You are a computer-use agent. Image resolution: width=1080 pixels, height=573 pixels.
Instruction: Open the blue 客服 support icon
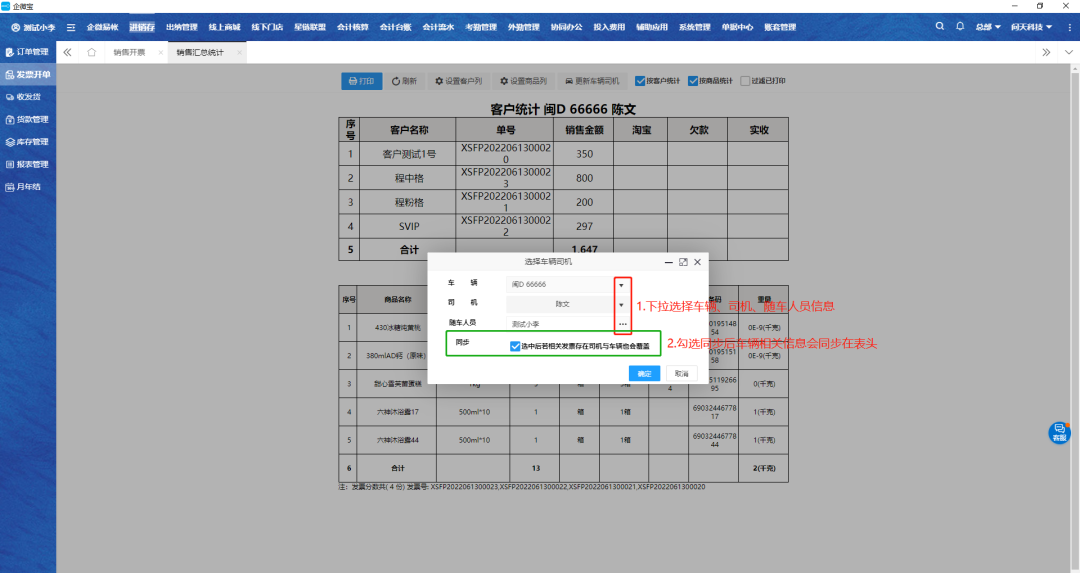click(x=1058, y=433)
